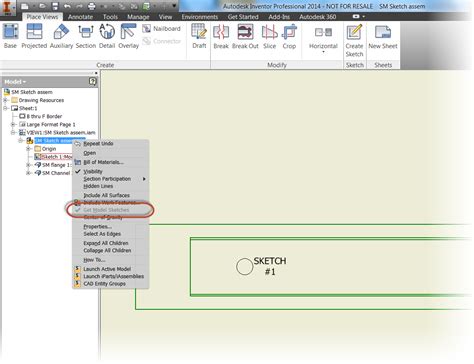Switch to the Annotate tab

tap(80, 17)
